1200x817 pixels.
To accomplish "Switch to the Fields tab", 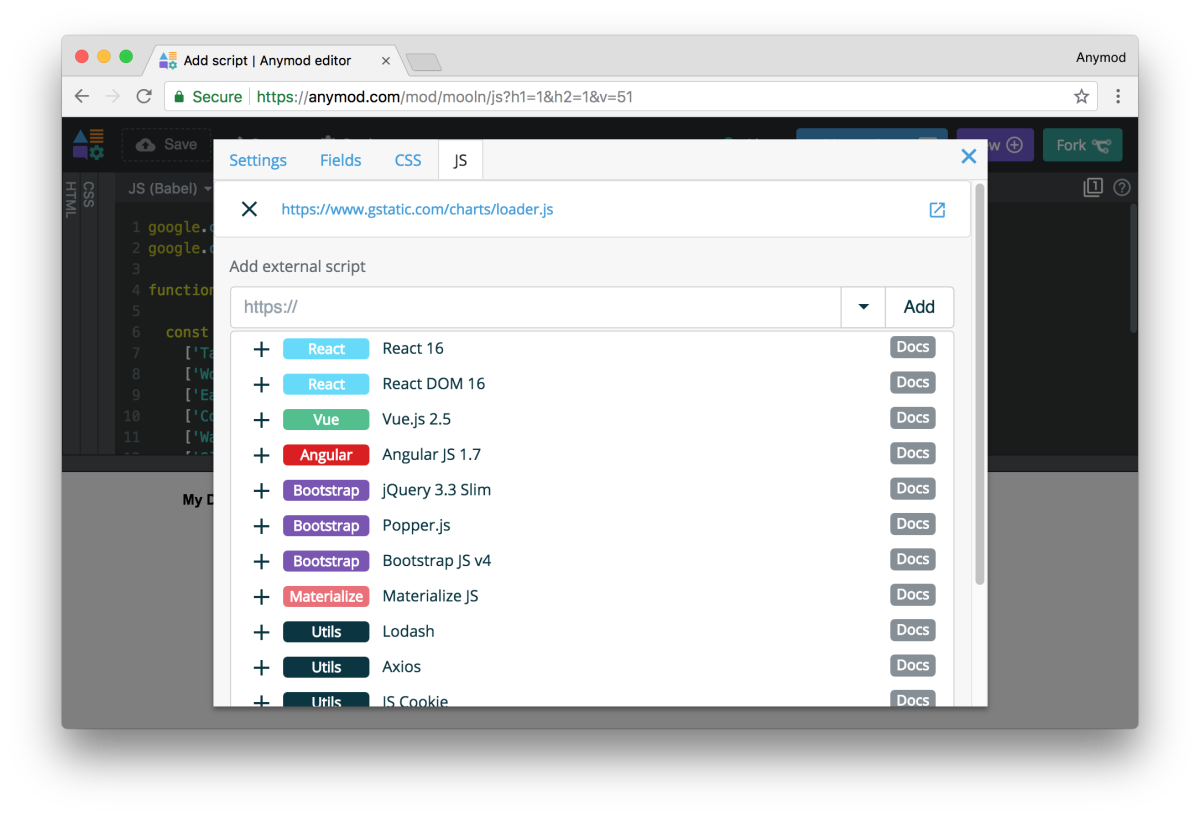I will click(x=341, y=160).
